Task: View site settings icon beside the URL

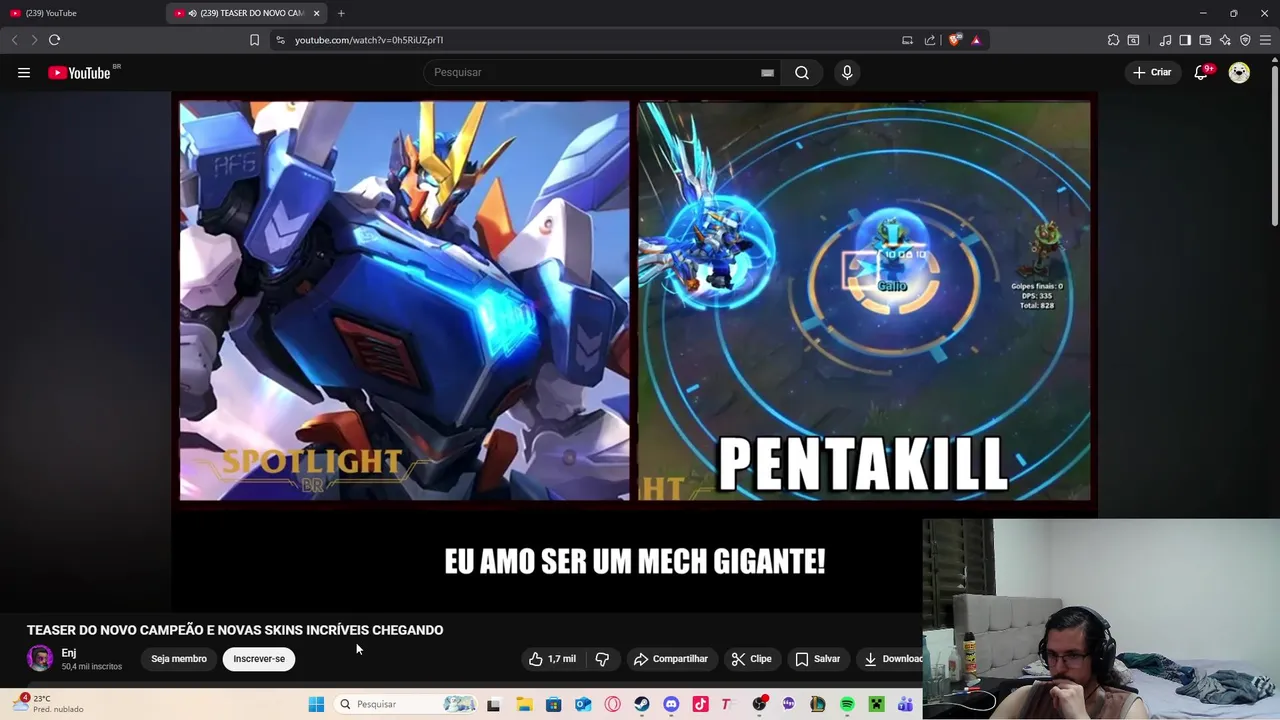Action: pyautogui.click(x=281, y=40)
